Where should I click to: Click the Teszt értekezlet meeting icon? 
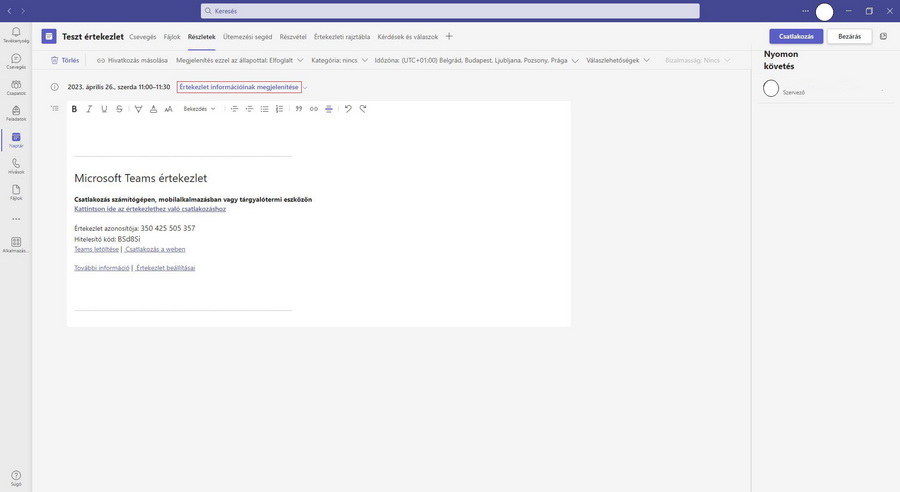(x=49, y=37)
